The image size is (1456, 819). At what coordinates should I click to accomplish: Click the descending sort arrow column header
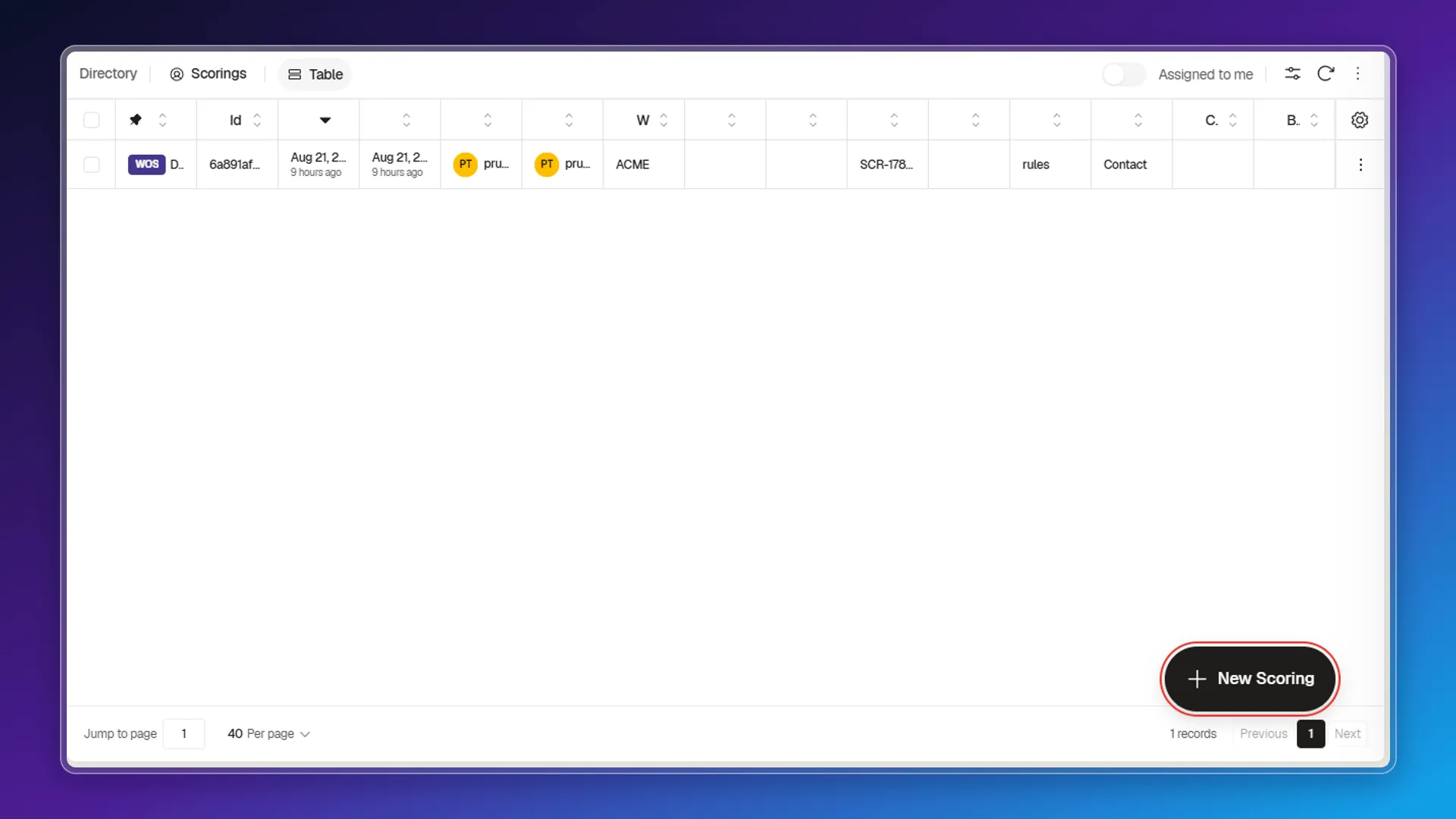coord(325,120)
